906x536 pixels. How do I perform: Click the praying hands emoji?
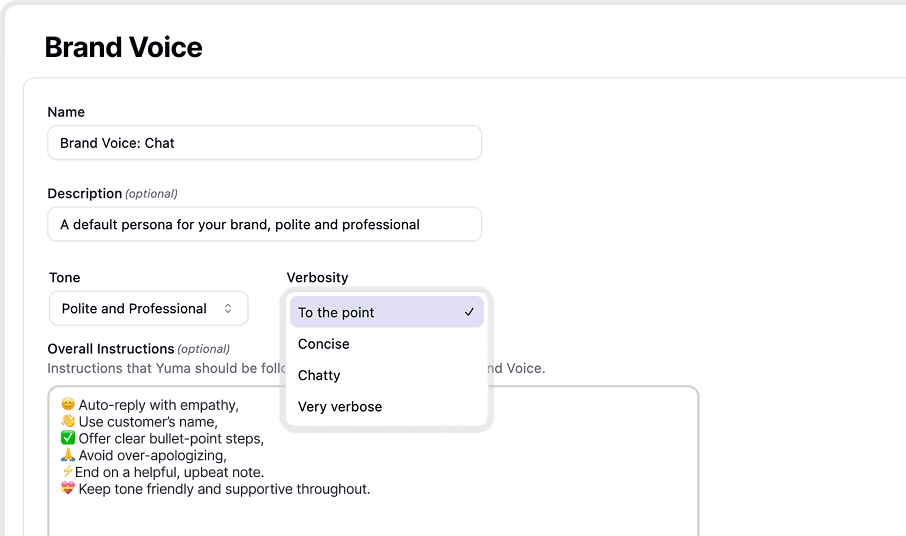pyautogui.click(x=68, y=456)
